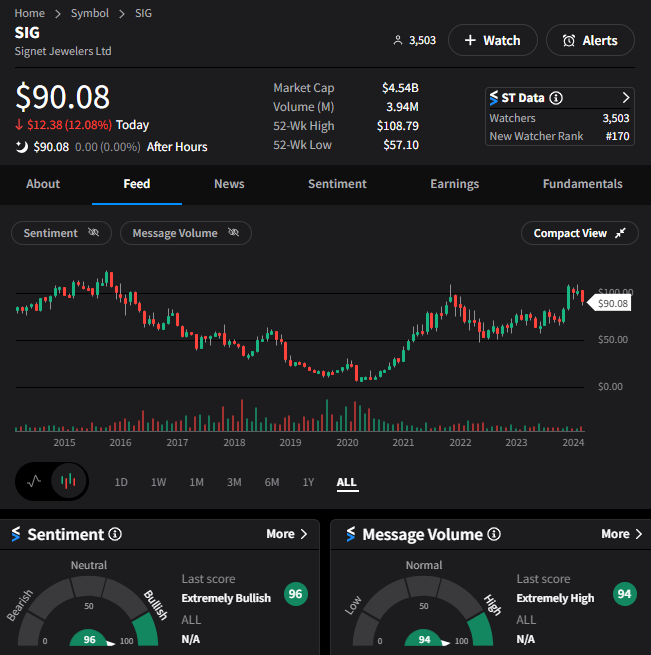The image size is (651, 655).
Task: Open More in Message Volume card
Action: [x=622, y=534]
